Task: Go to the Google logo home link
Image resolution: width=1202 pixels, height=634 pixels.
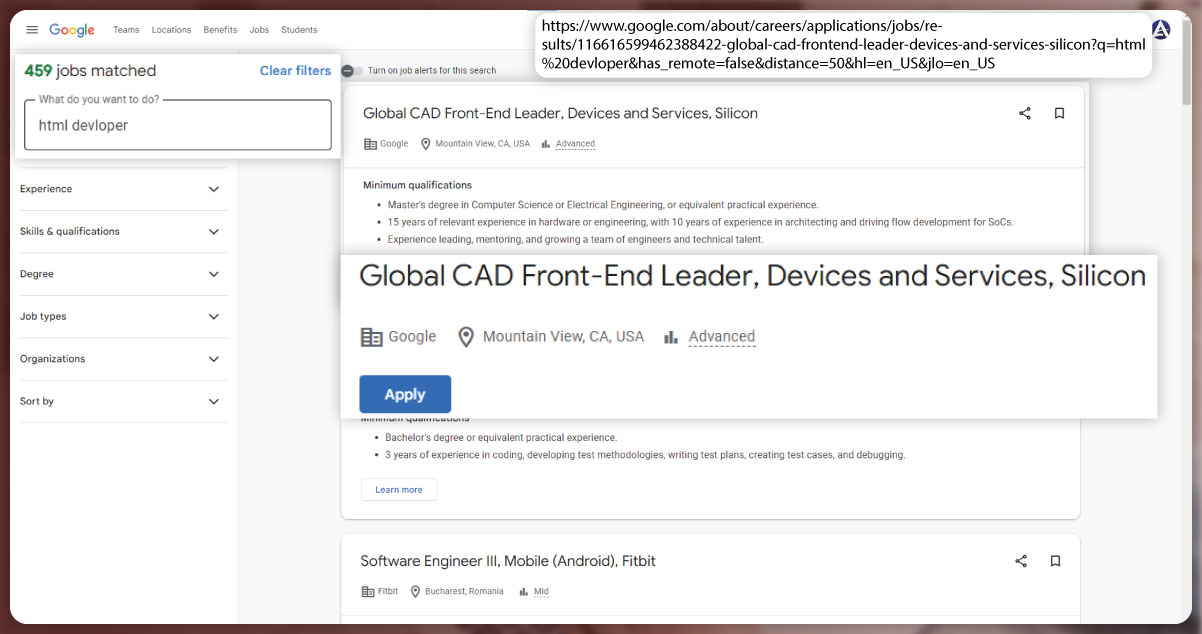Action: 72,30
